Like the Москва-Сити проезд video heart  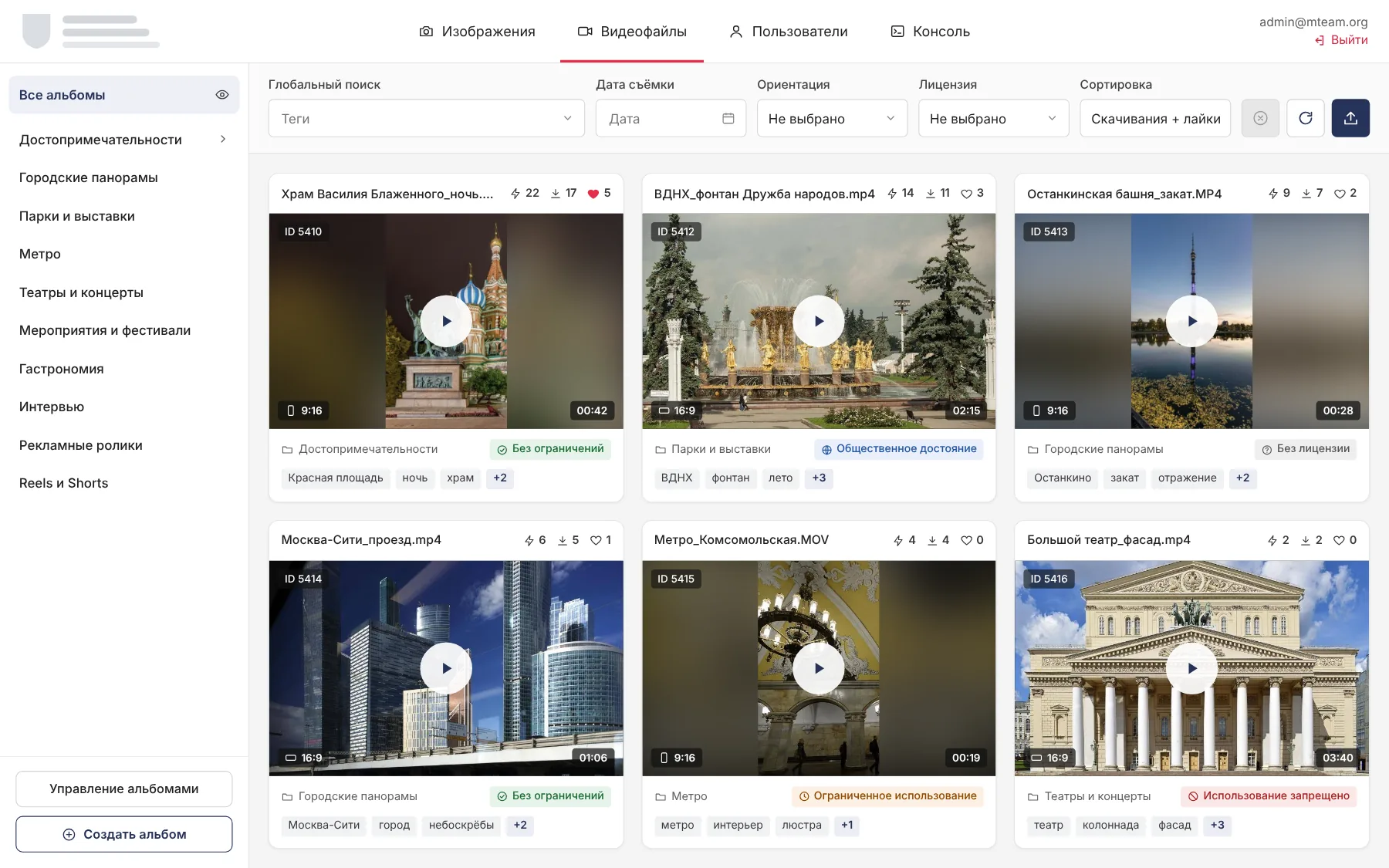596,541
